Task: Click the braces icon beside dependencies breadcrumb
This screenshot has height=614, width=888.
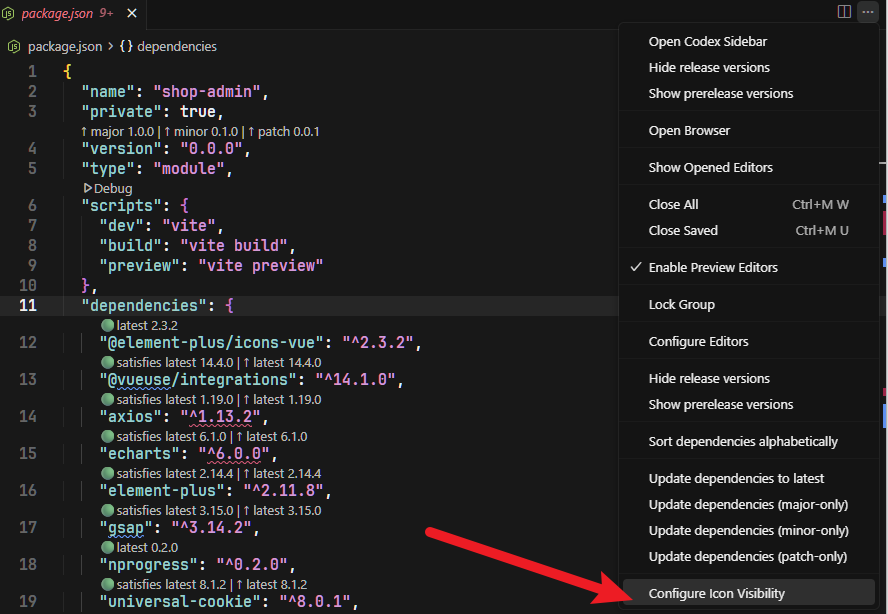Action: 126,46
